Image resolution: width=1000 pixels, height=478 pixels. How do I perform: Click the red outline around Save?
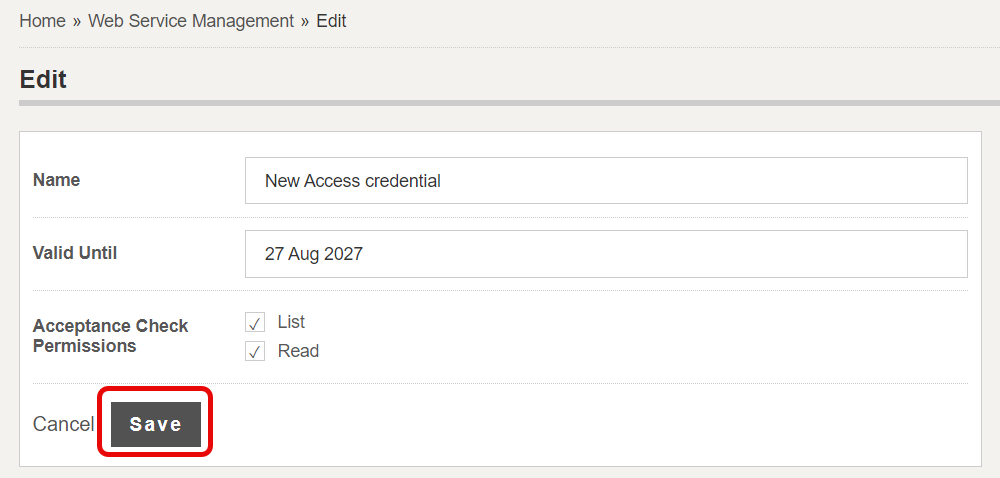click(155, 389)
